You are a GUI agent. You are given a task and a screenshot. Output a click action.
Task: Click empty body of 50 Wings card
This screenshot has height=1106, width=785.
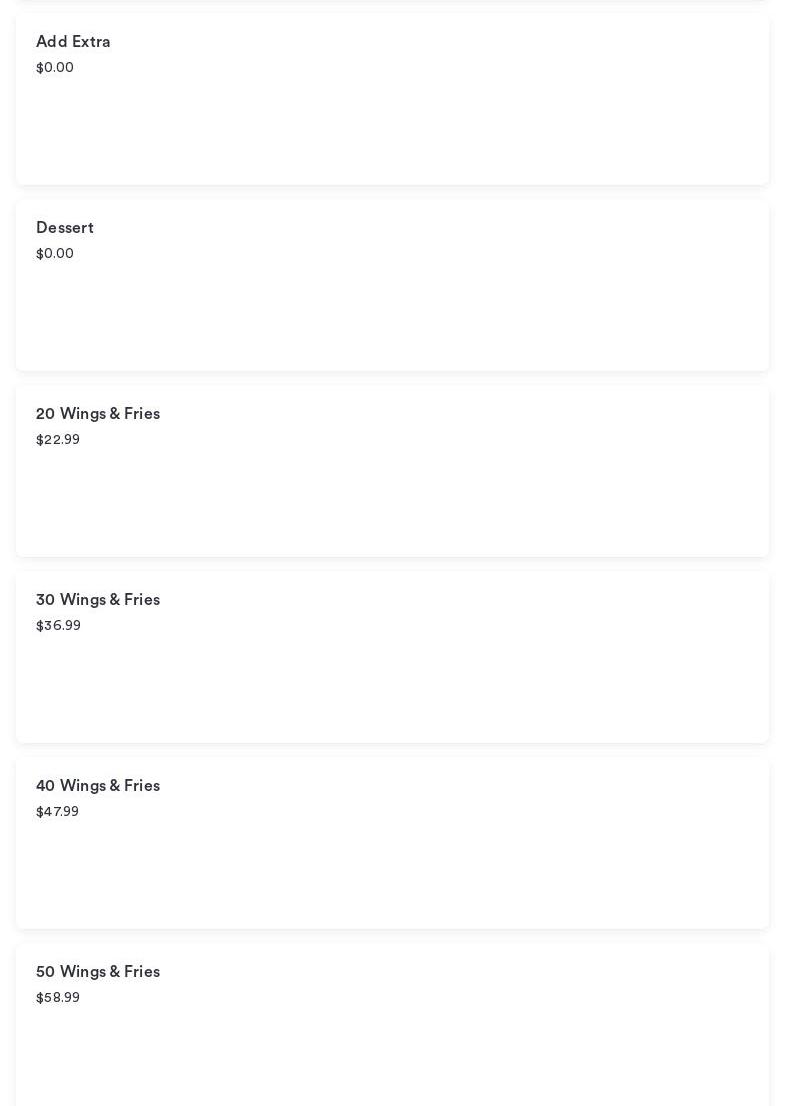click(400, 1055)
